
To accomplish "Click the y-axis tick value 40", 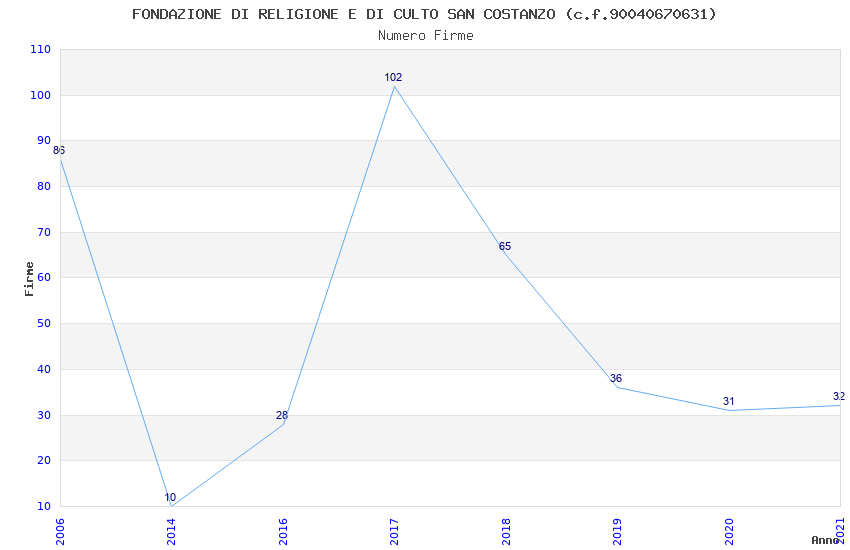I will click(x=43, y=369).
